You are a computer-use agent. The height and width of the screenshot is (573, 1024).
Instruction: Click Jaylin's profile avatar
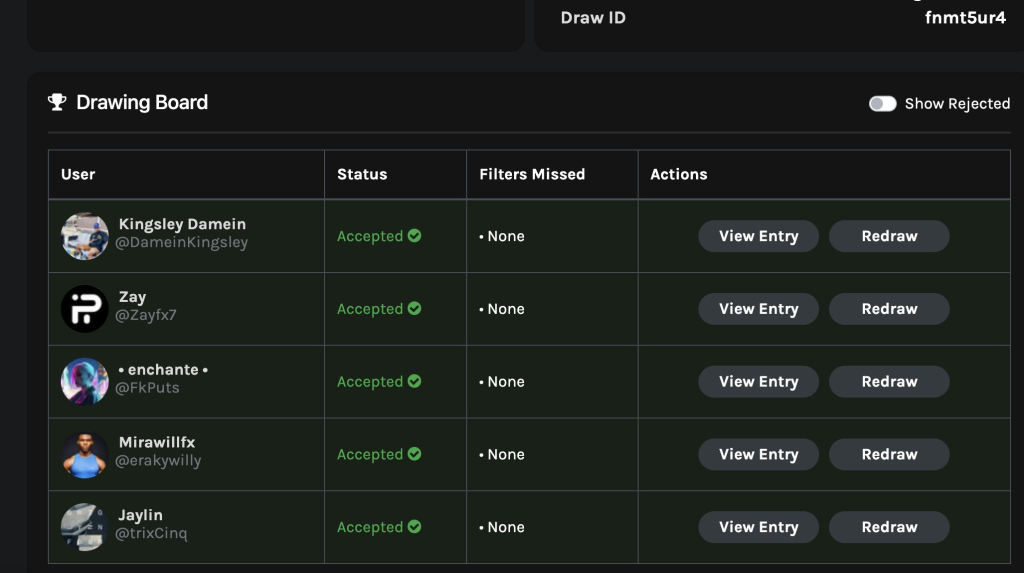point(85,527)
